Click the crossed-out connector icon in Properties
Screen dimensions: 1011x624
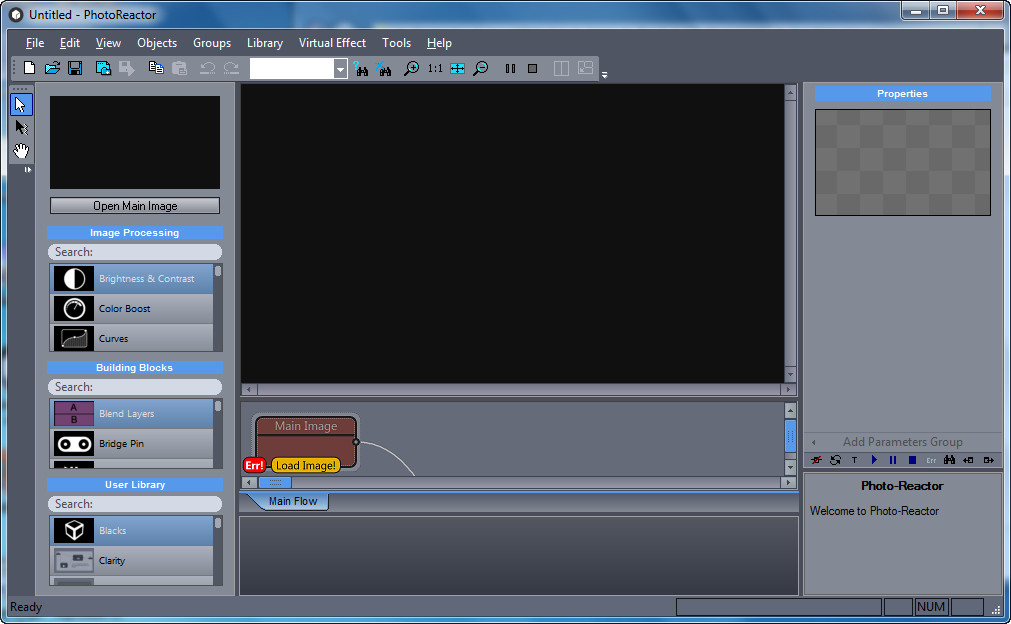pyautogui.click(x=816, y=460)
